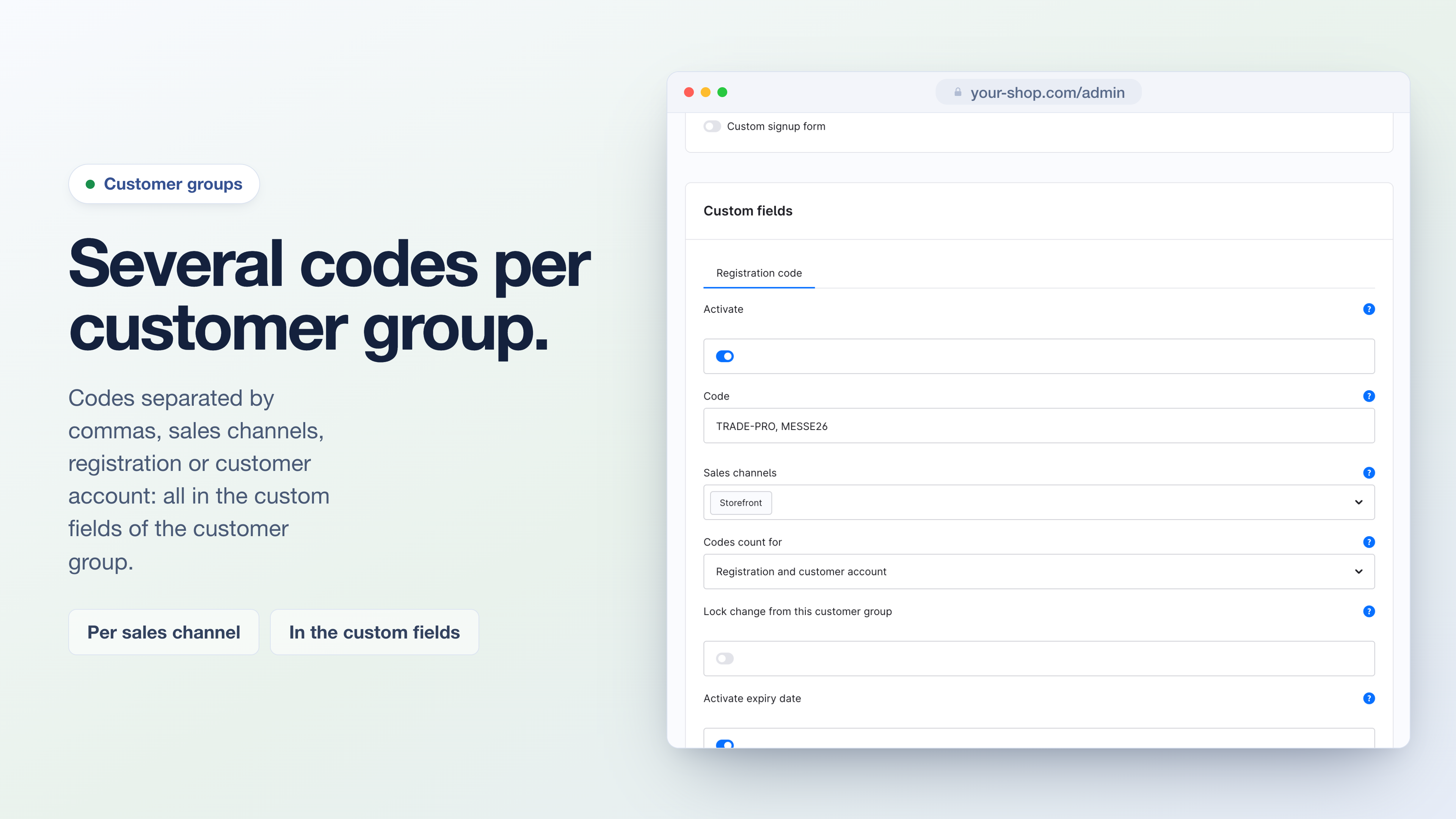1456x819 pixels.
Task: Click the Per sales channel chip
Action: [x=163, y=632]
